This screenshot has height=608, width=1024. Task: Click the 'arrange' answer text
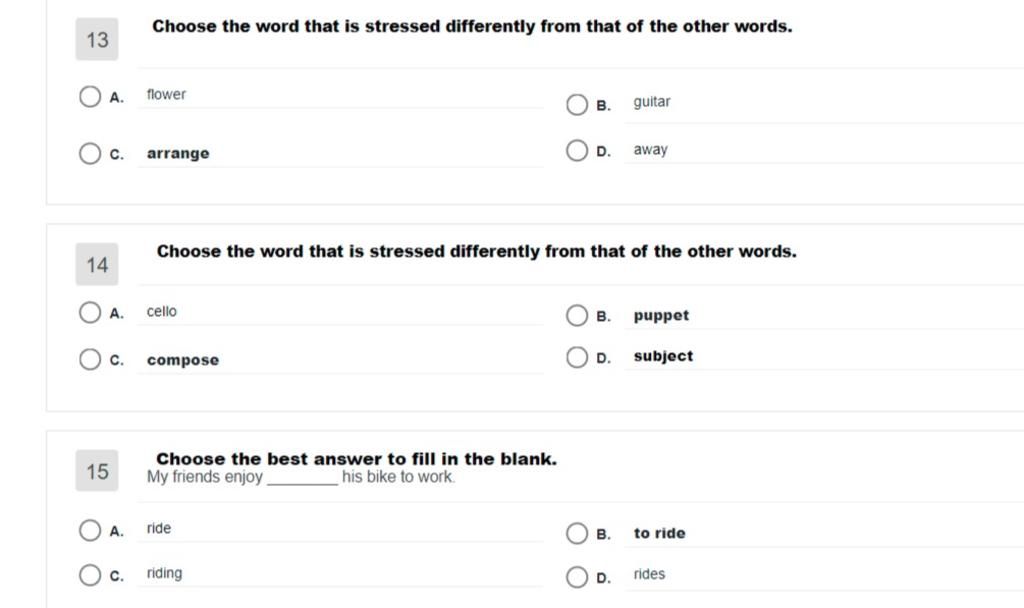[x=178, y=153]
